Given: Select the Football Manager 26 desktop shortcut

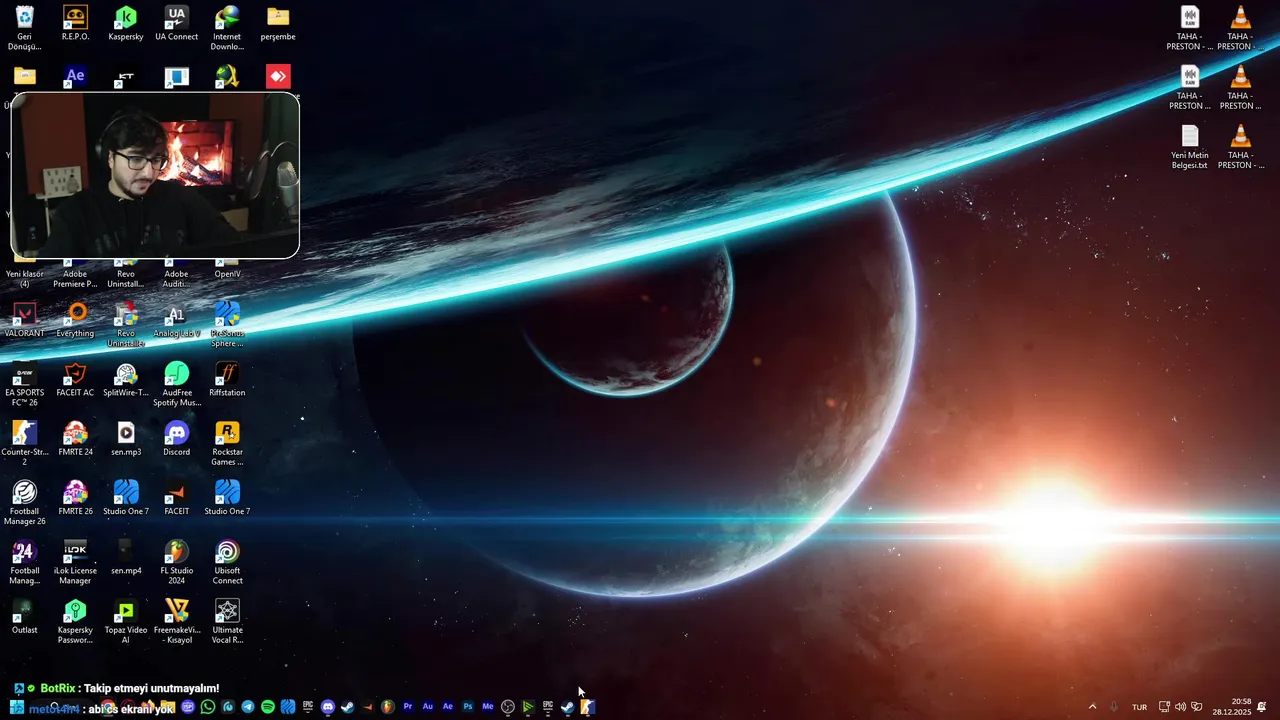Looking at the screenshot, I should click(x=24, y=502).
